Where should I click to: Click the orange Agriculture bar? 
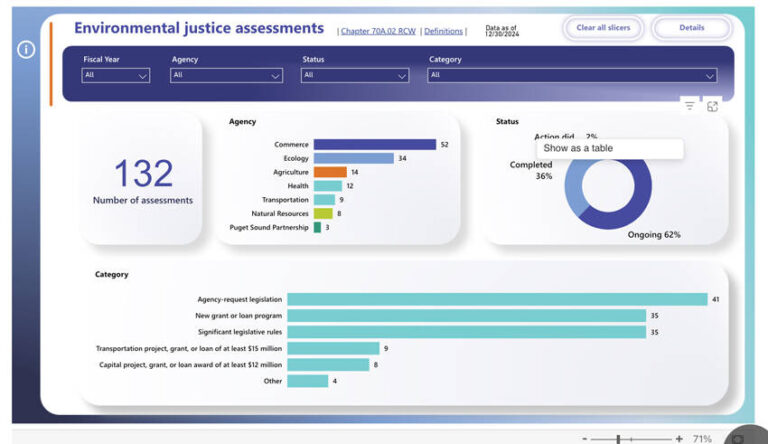click(330, 172)
